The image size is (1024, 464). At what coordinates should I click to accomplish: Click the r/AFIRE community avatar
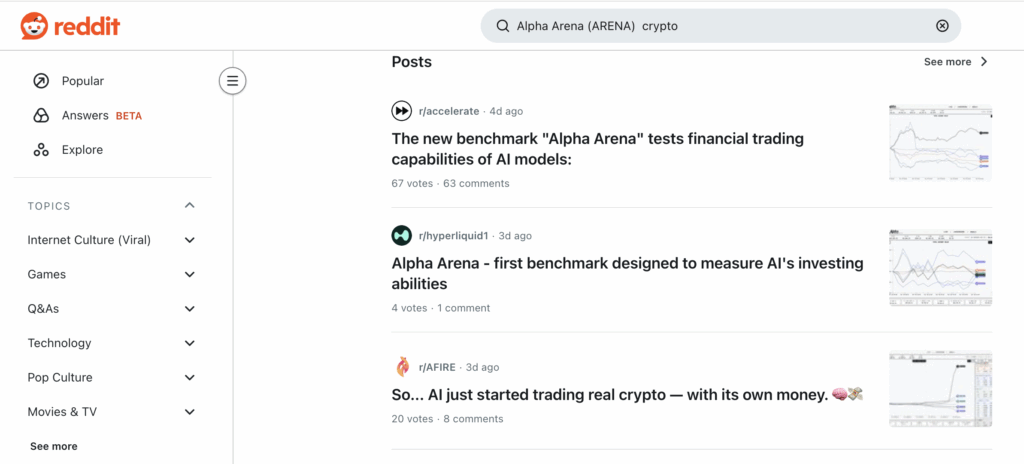tap(402, 367)
